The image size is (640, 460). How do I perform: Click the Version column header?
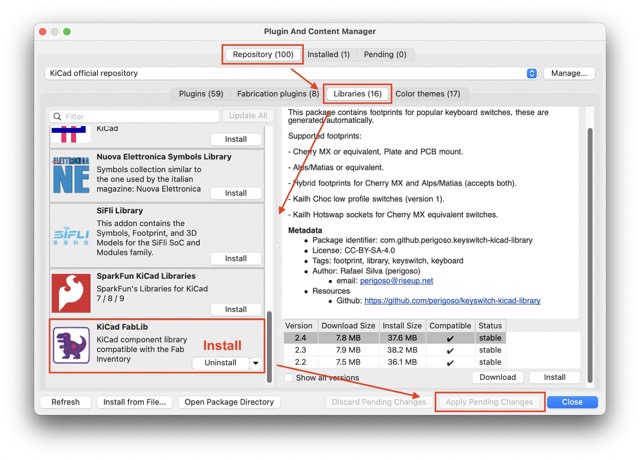pyautogui.click(x=300, y=326)
